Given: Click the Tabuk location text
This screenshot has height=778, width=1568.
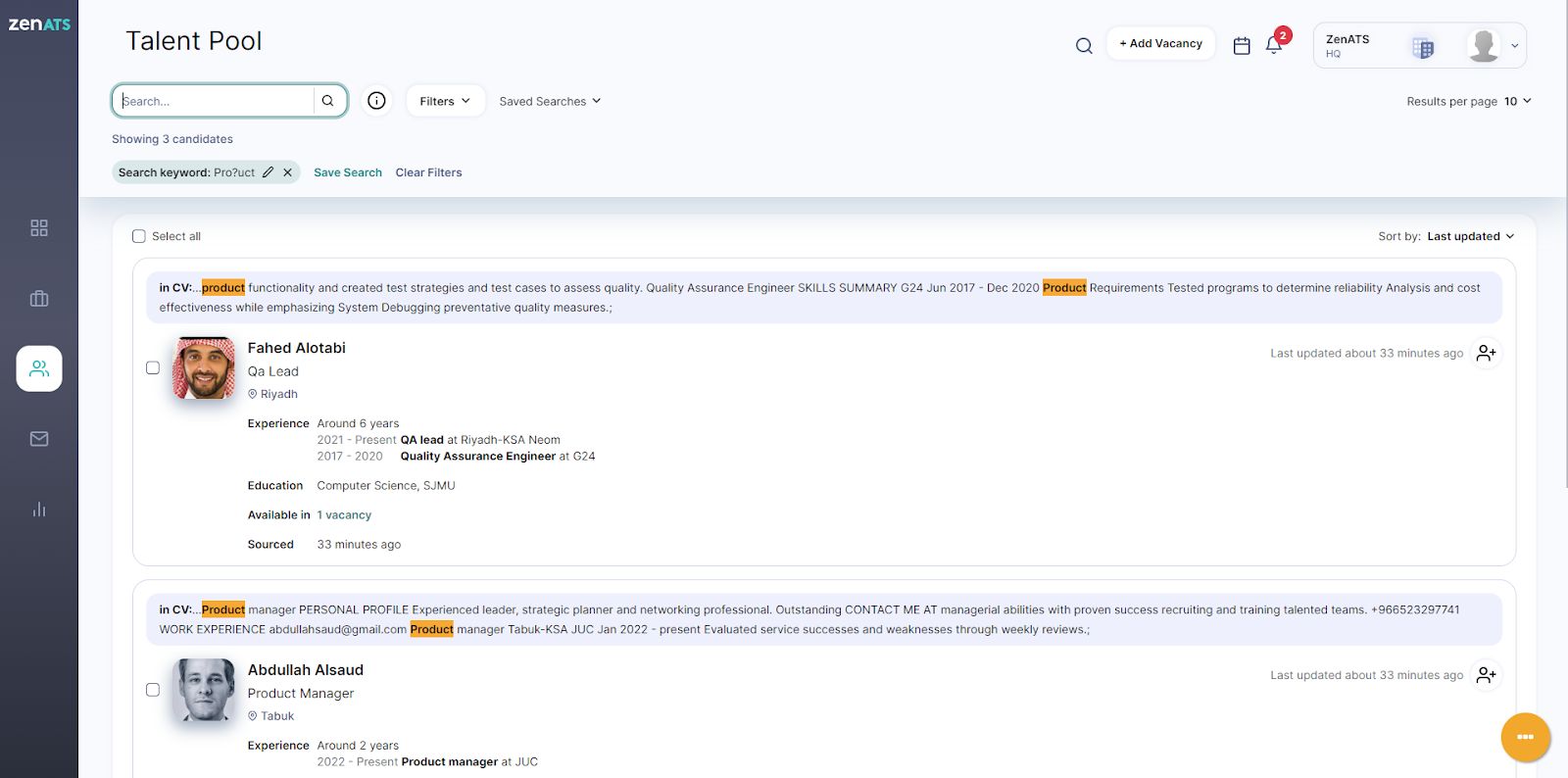Looking at the screenshot, I should (x=277, y=716).
